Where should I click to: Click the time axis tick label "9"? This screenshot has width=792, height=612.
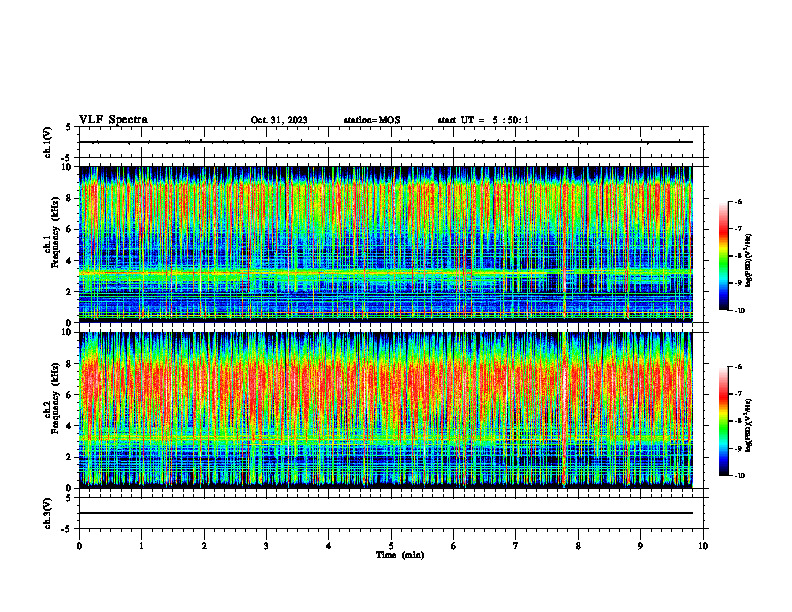click(640, 546)
